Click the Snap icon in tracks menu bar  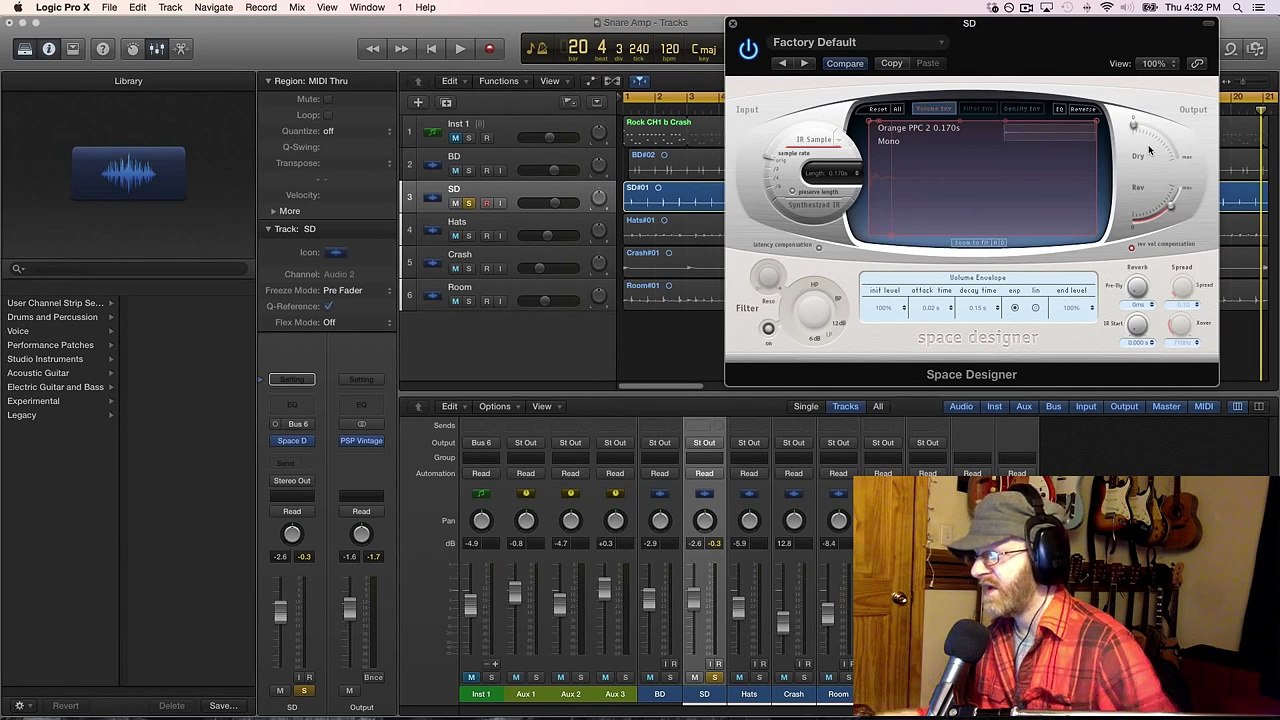pos(639,81)
